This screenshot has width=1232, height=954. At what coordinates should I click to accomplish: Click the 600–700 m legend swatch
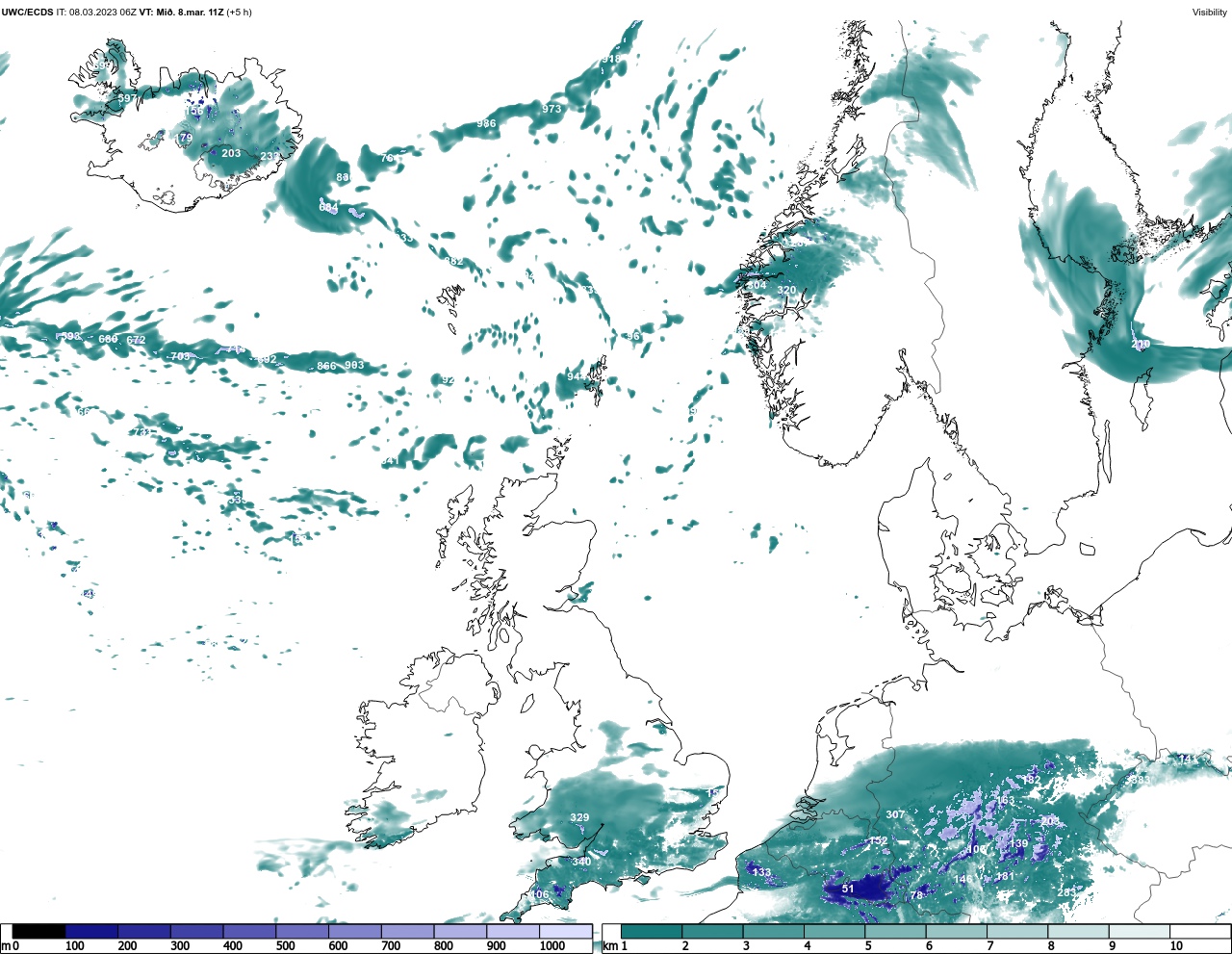pos(354,932)
